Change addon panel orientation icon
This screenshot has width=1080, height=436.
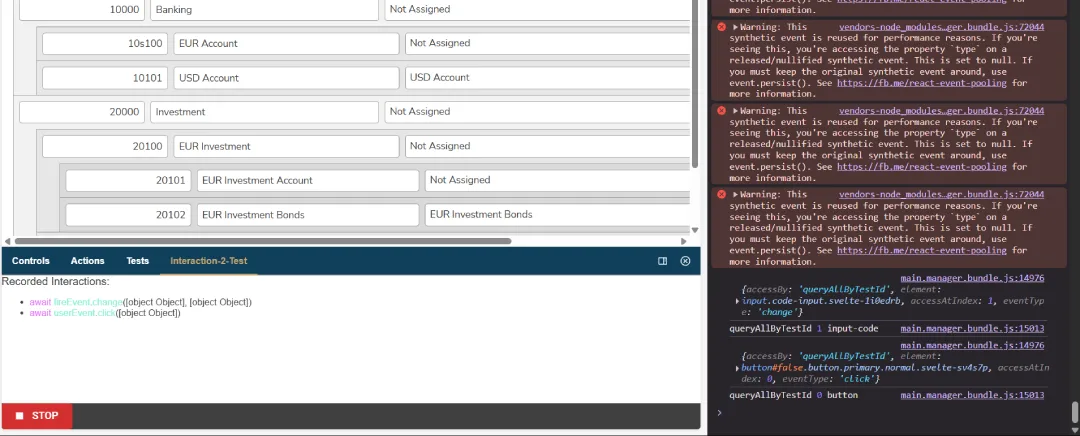click(x=663, y=261)
